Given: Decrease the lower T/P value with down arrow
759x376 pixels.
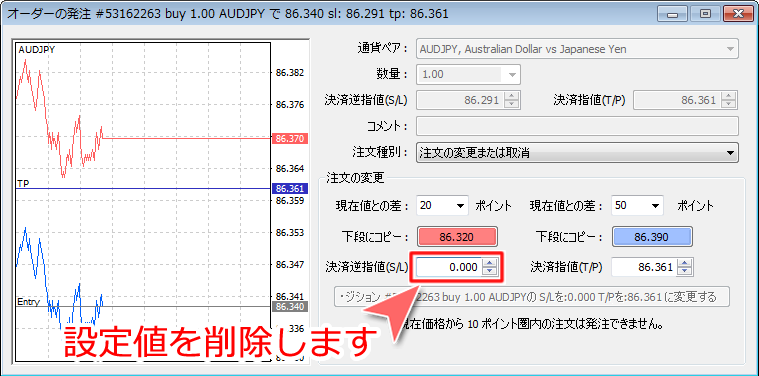Looking at the screenshot, I should pyautogui.click(x=685, y=271).
